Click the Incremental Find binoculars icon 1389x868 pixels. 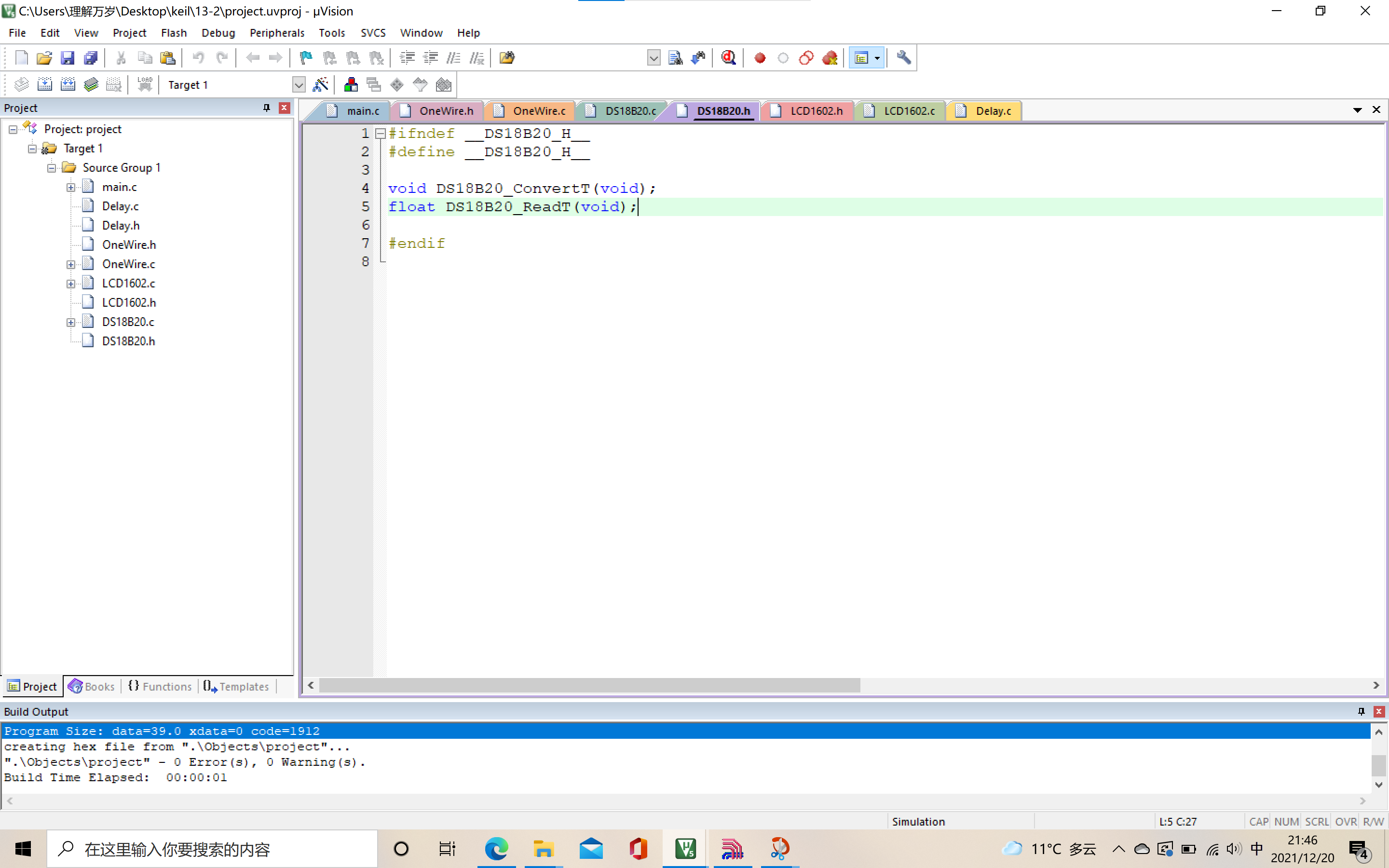click(x=698, y=57)
